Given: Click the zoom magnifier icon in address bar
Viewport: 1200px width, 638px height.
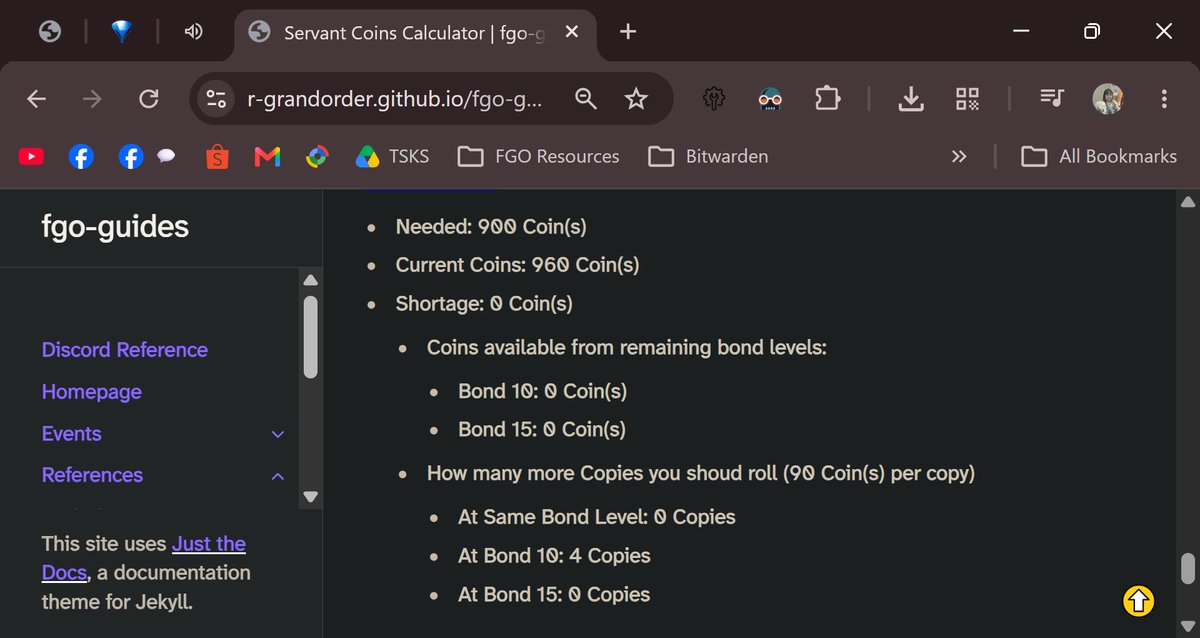Looking at the screenshot, I should point(586,98).
